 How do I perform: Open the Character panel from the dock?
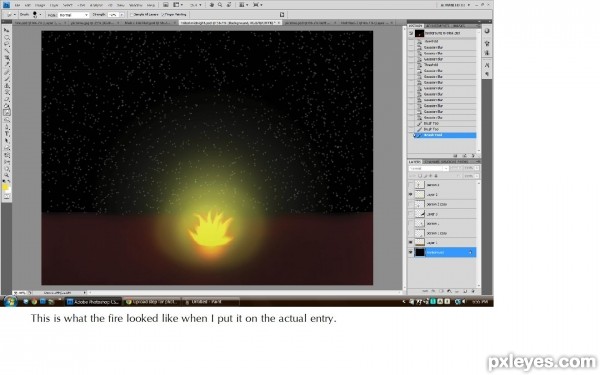click(487, 65)
